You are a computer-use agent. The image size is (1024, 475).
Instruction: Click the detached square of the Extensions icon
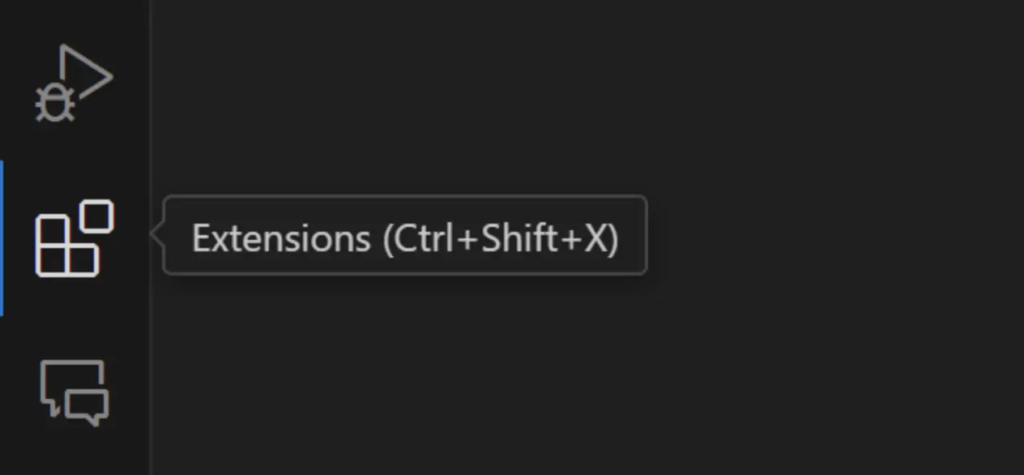(97, 216)
